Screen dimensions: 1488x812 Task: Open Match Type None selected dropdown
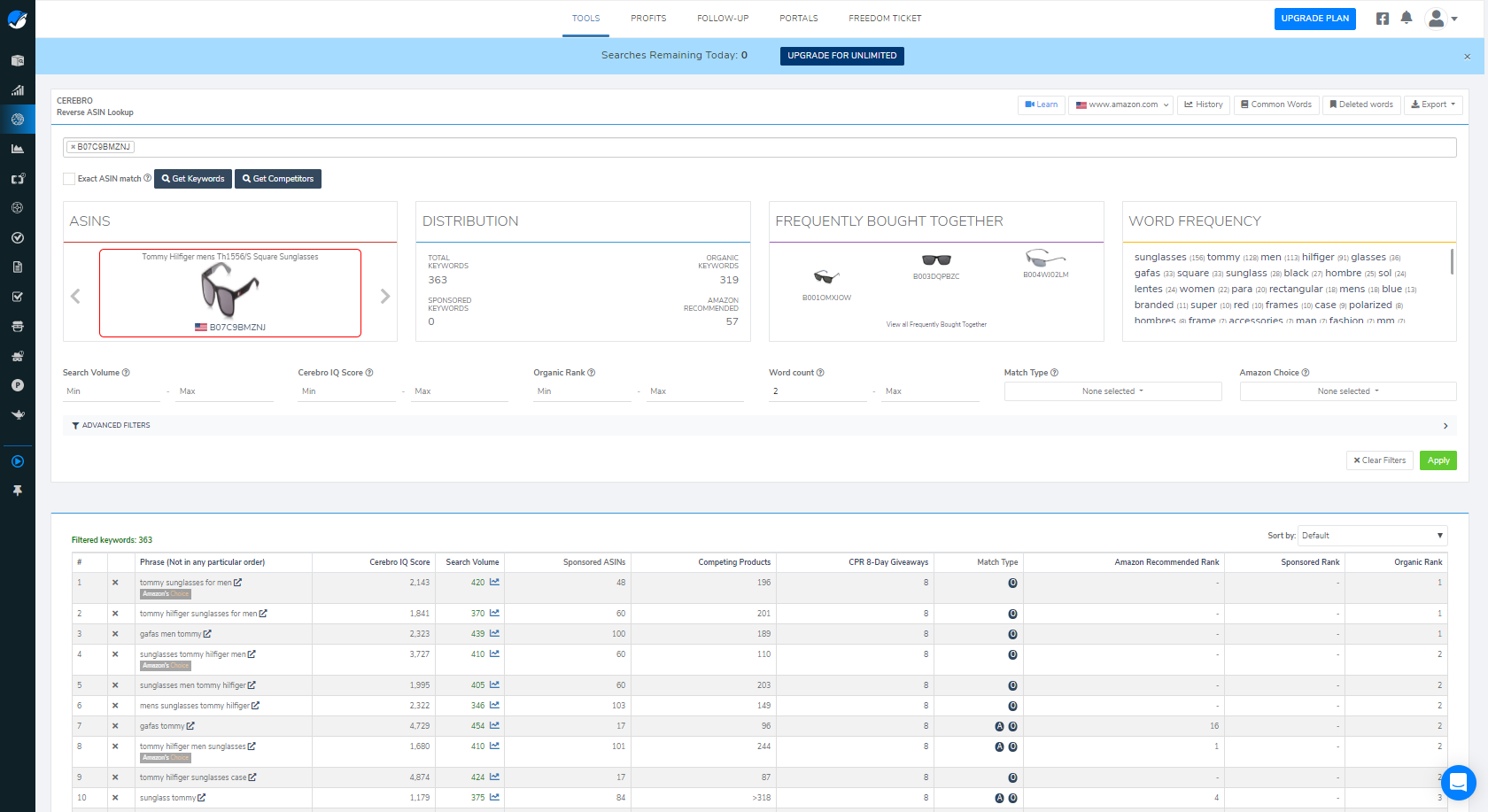pyautogui.click(x=1112, y=391)
